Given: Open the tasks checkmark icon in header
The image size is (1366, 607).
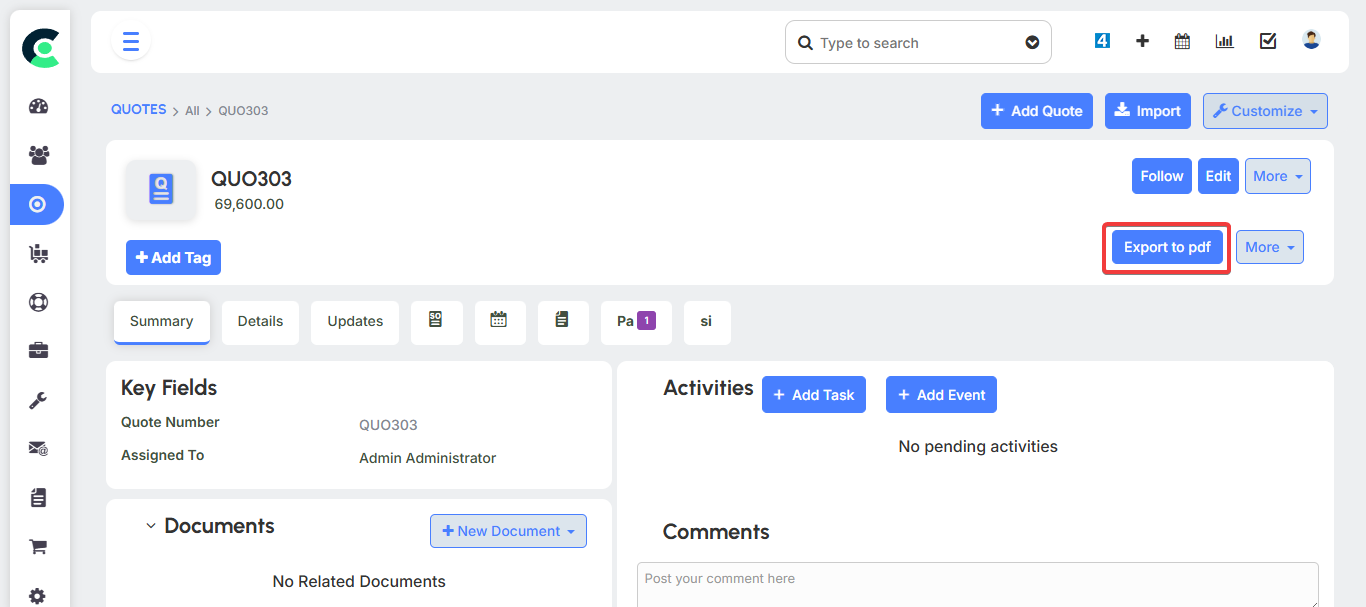Looking at the screenshot, I should click(x=1268, y=42).
